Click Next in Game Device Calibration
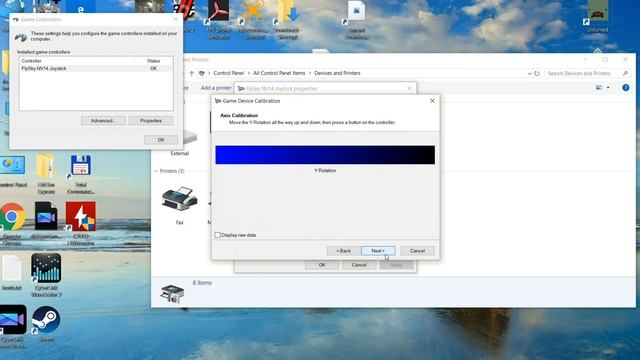 point(378,251)
